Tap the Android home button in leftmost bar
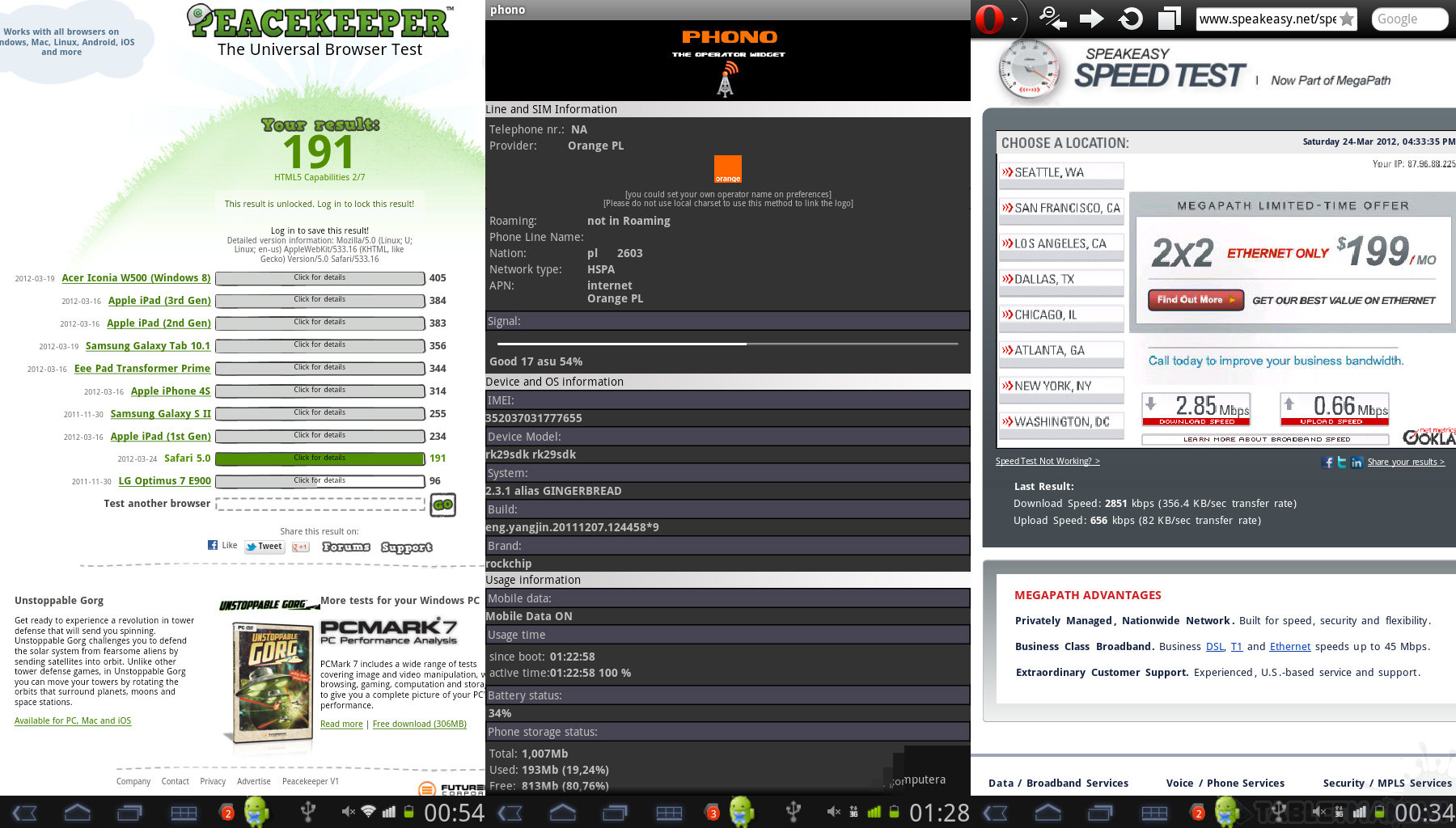The width and height of the screenshot is (1456, 828). 78,813
